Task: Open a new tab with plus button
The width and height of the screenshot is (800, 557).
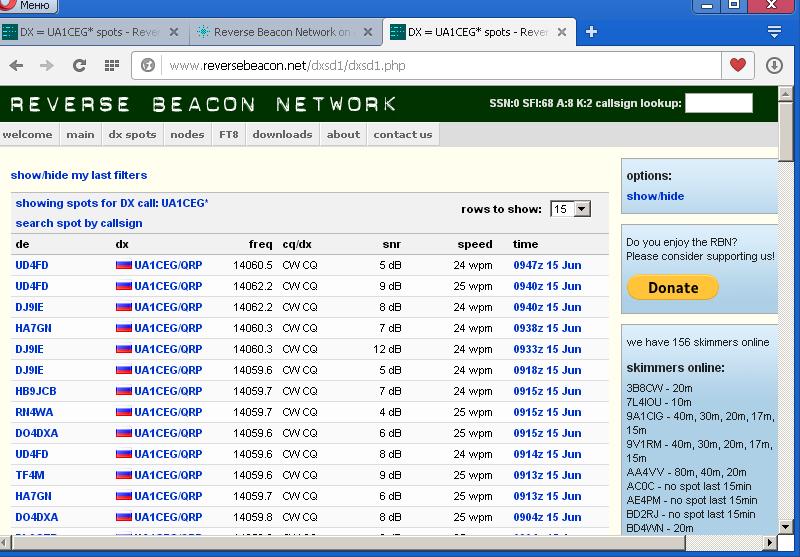Action: [591, 32]
